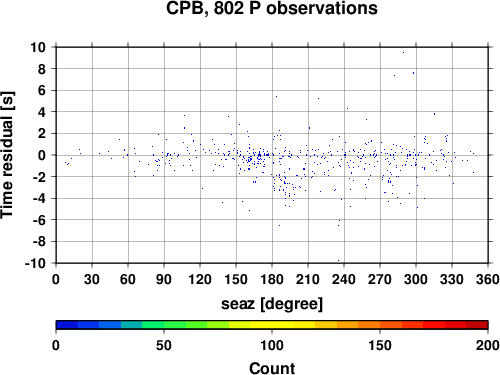Select the dark blue end of the colorbar
This screenshot has width=500, height=375.
(67, 325)
